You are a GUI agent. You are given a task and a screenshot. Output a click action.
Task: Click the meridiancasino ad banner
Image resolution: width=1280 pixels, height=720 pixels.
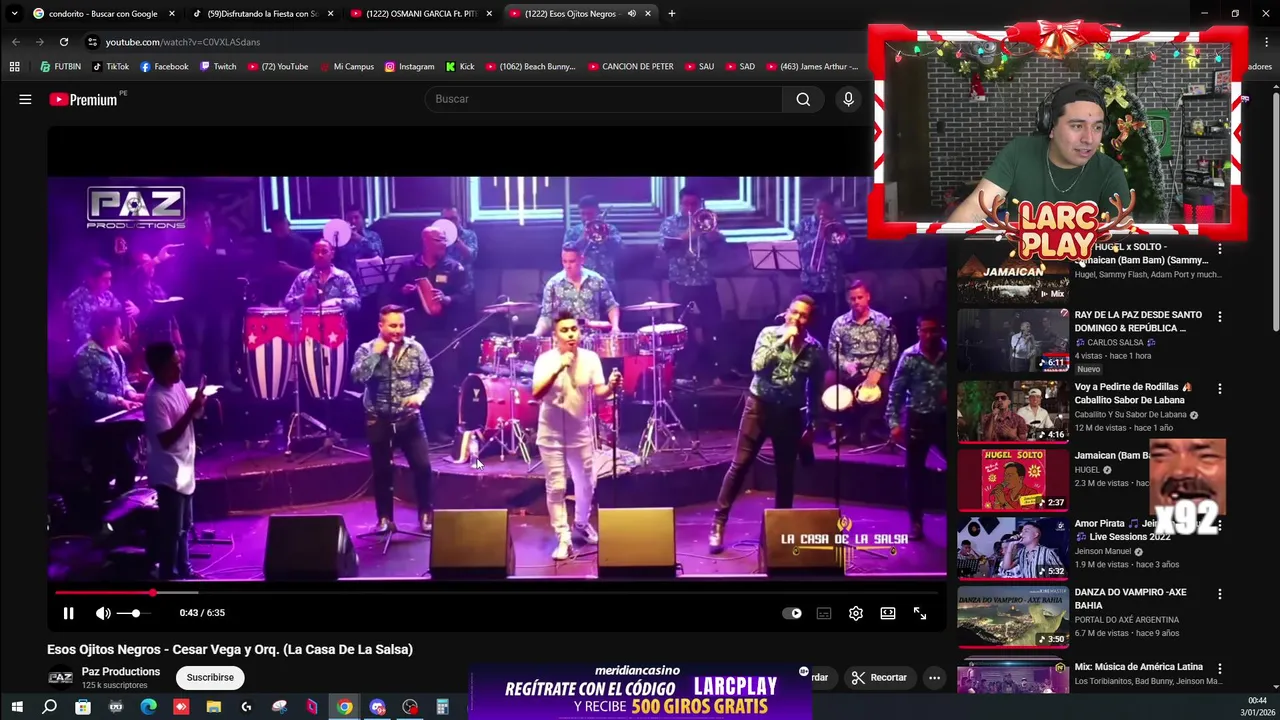pyautogui.click(x=640, y=691)
